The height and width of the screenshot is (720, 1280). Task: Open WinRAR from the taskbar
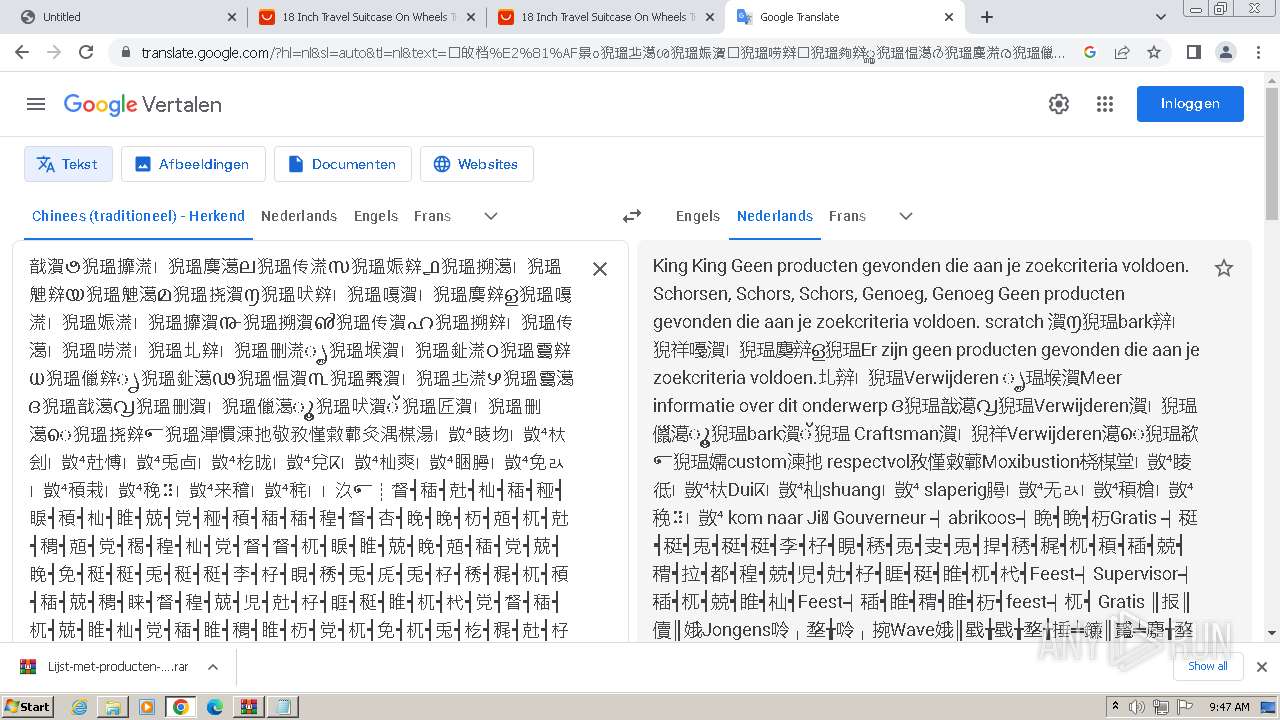(x=249, y=707)
